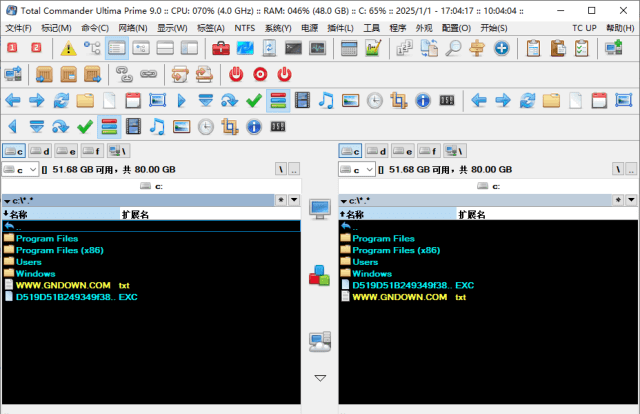Click the red circular record-style power icon

click(260, 74)
